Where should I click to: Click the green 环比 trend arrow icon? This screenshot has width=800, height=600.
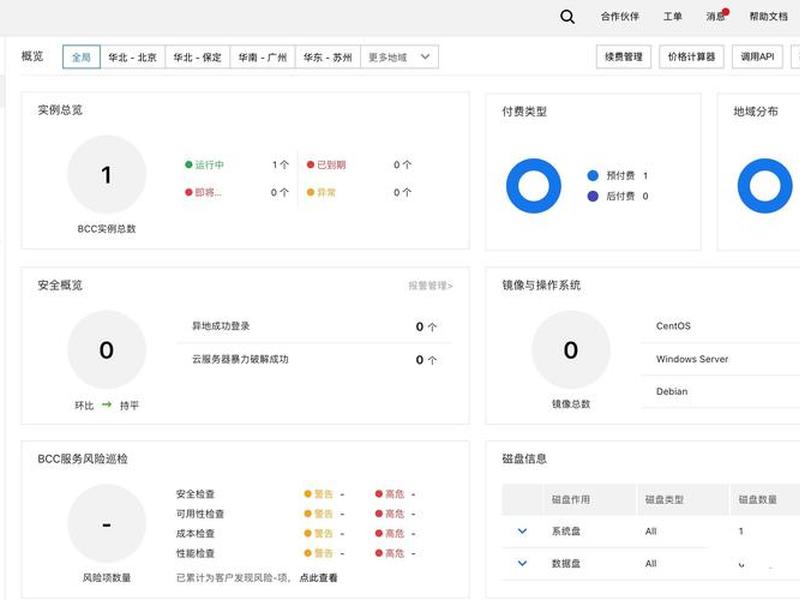click(x=107, y=405)
